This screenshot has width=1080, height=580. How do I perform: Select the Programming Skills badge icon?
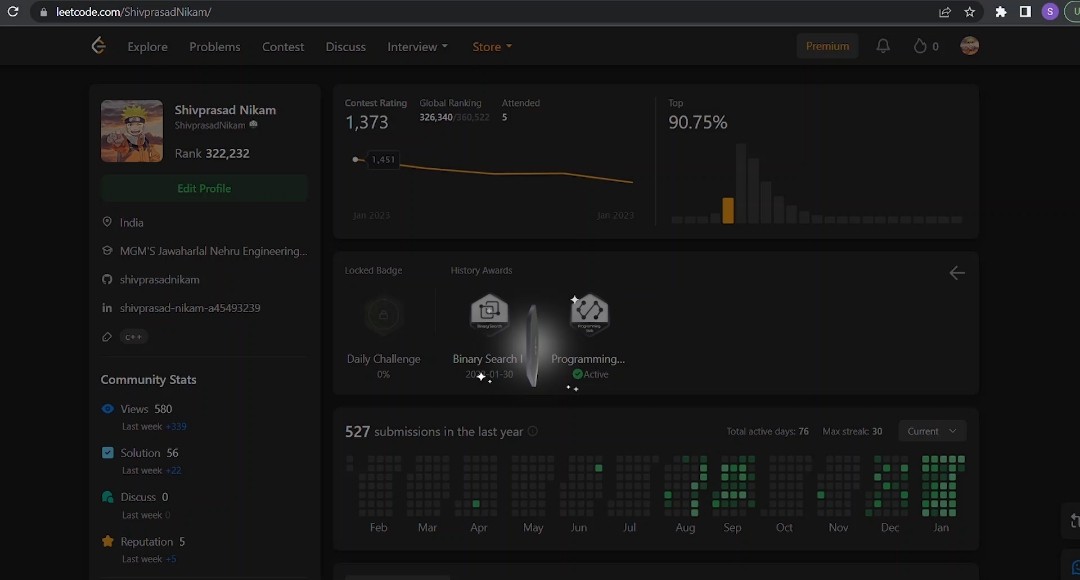[x=589, y=314]
